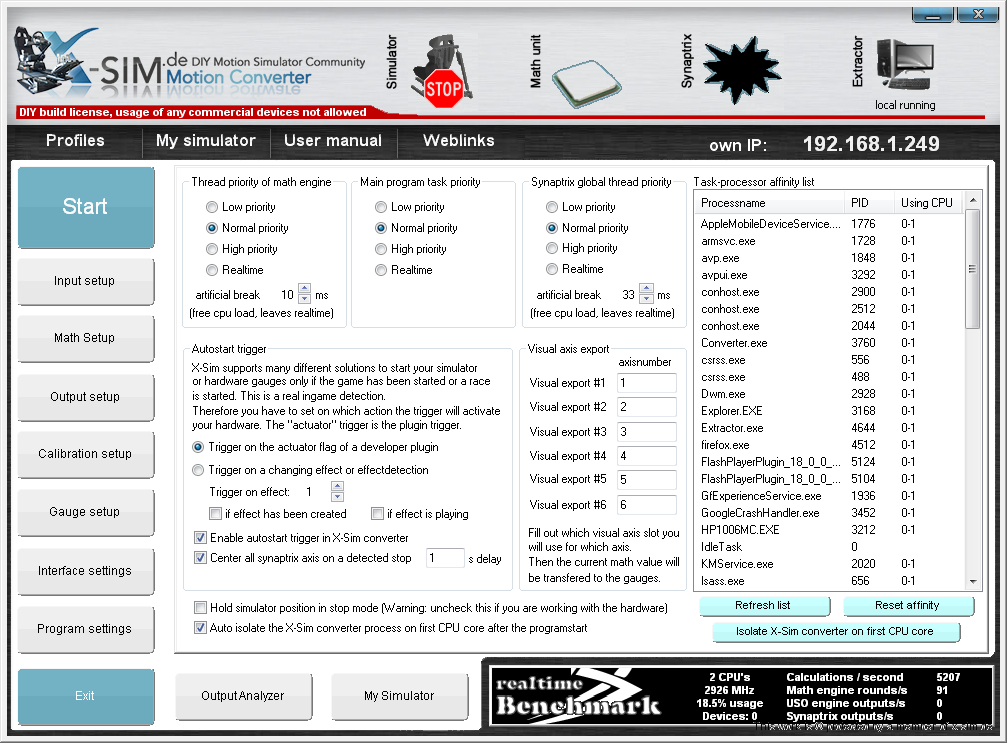Select Trigger on a changing effect option
This screenshot has width=1007, height=743.
pos(198,470)
